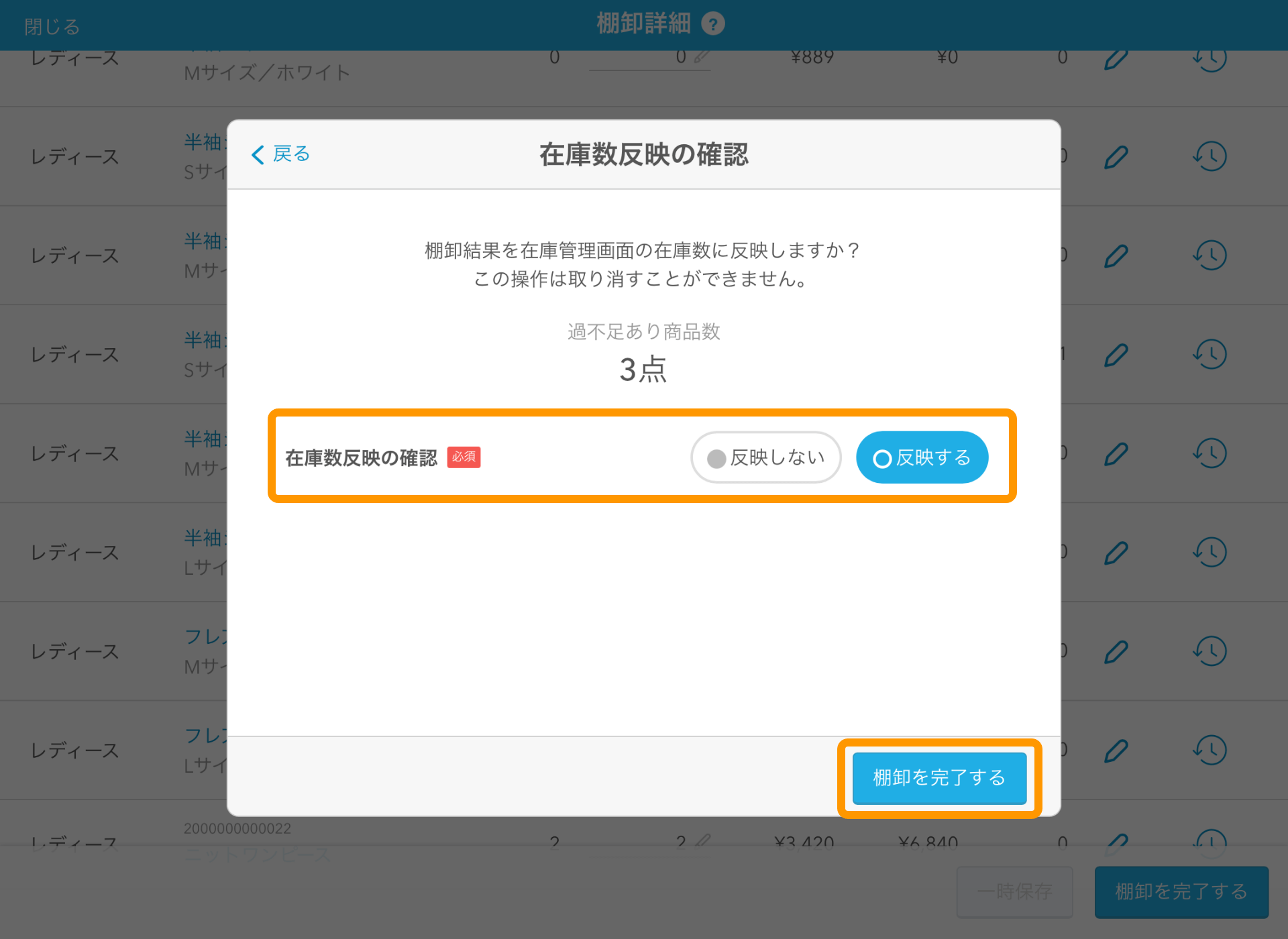Open history icon for second 半袖 Sサイ row
The width and height of the screenshot is (1288, 939).
click(x=1210, y=355)
